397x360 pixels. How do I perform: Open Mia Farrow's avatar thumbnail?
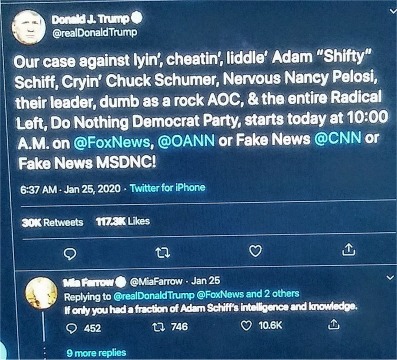[x=42, y=293]
